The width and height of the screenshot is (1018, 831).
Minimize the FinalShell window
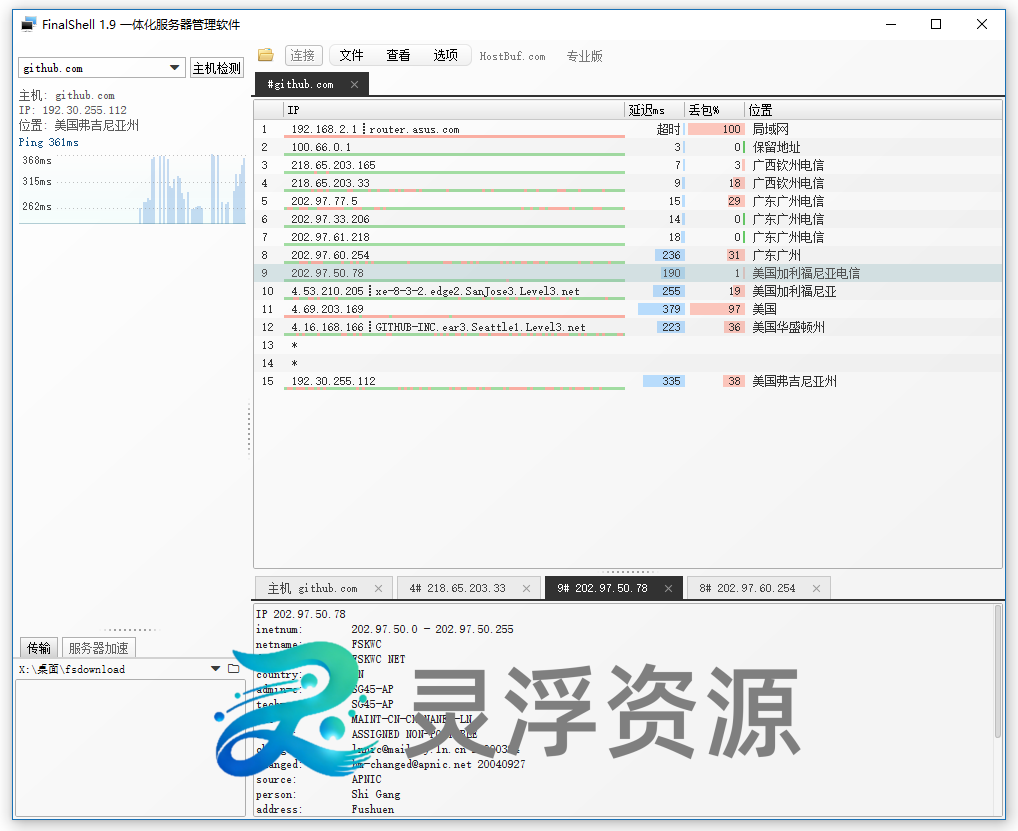(x=891, y=24)
